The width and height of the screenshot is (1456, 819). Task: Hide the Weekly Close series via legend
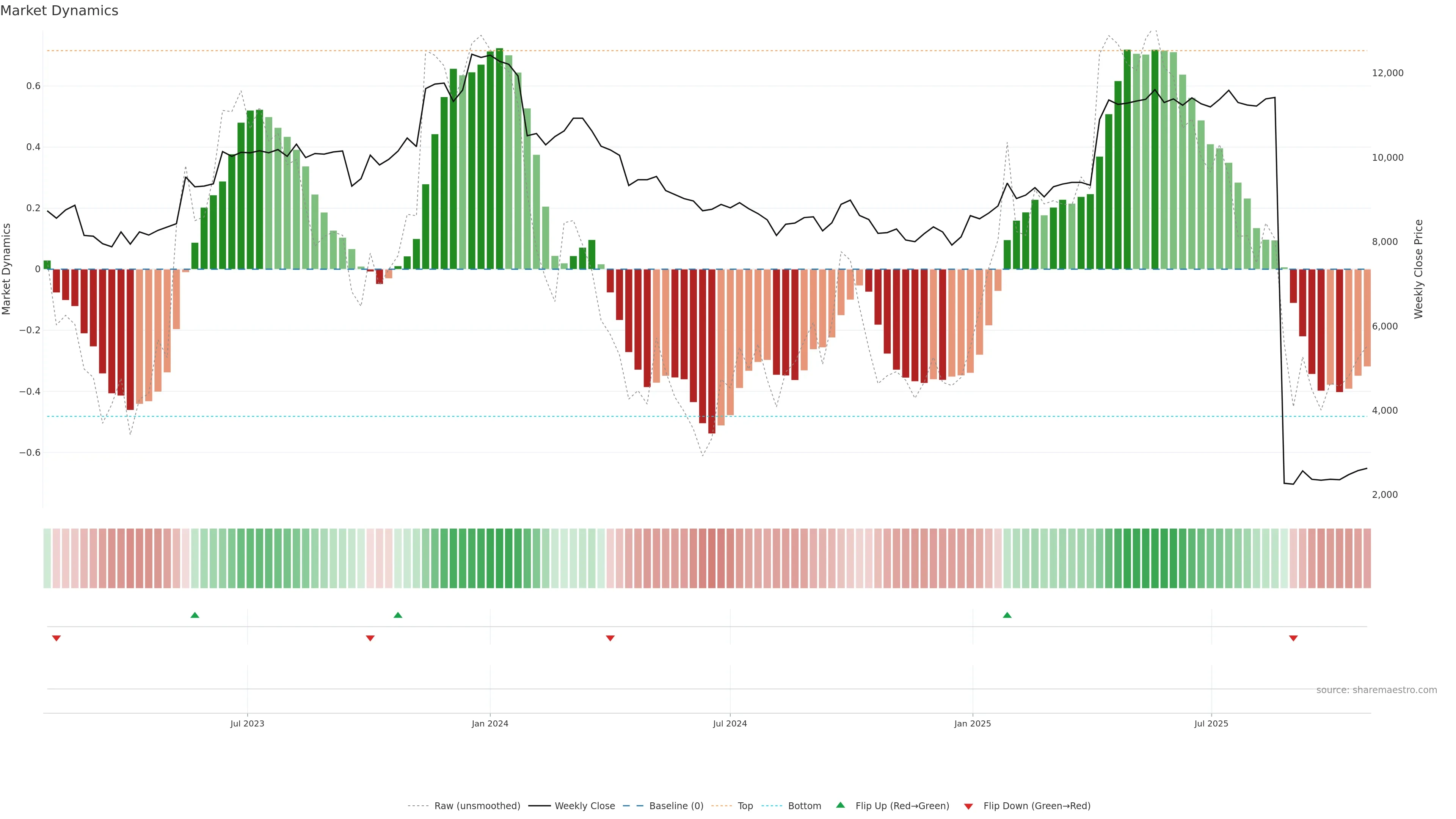coord(584,806)
